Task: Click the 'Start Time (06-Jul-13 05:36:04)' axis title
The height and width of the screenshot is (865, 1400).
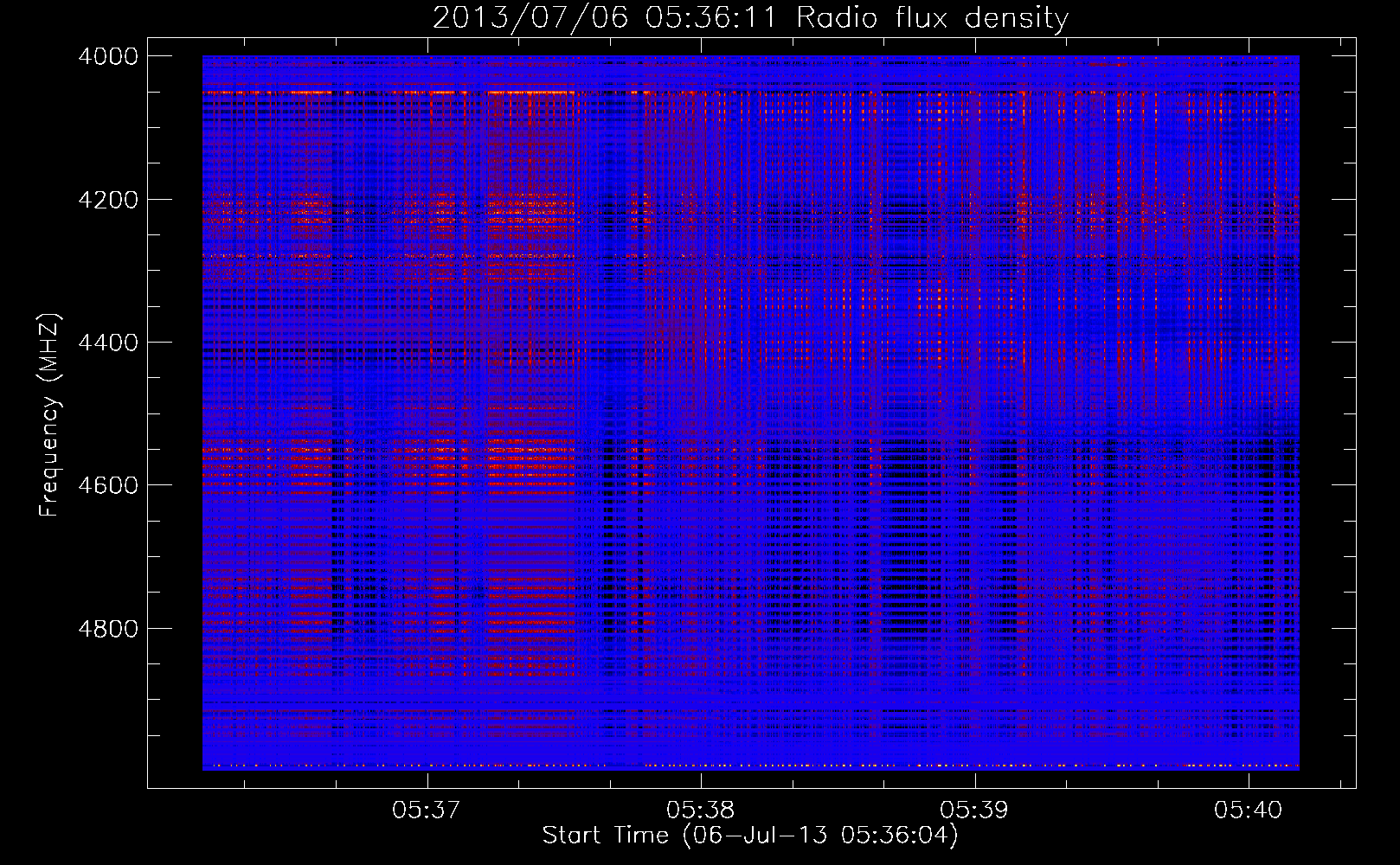Action: point(750,836)
